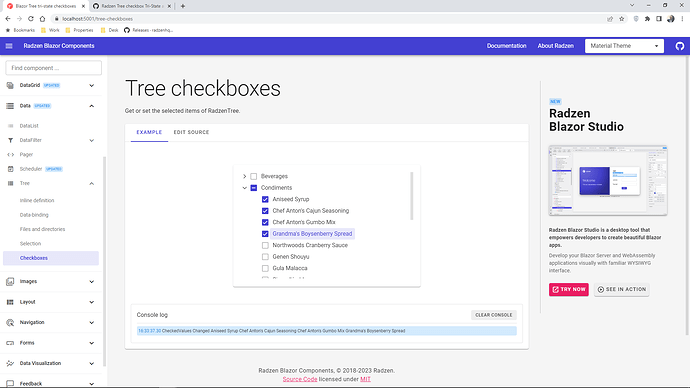This screenshot has height=388, width=690.
Task: Check the Northwoods Cranberry Sauce checkbox
Action: pos(265,245)
